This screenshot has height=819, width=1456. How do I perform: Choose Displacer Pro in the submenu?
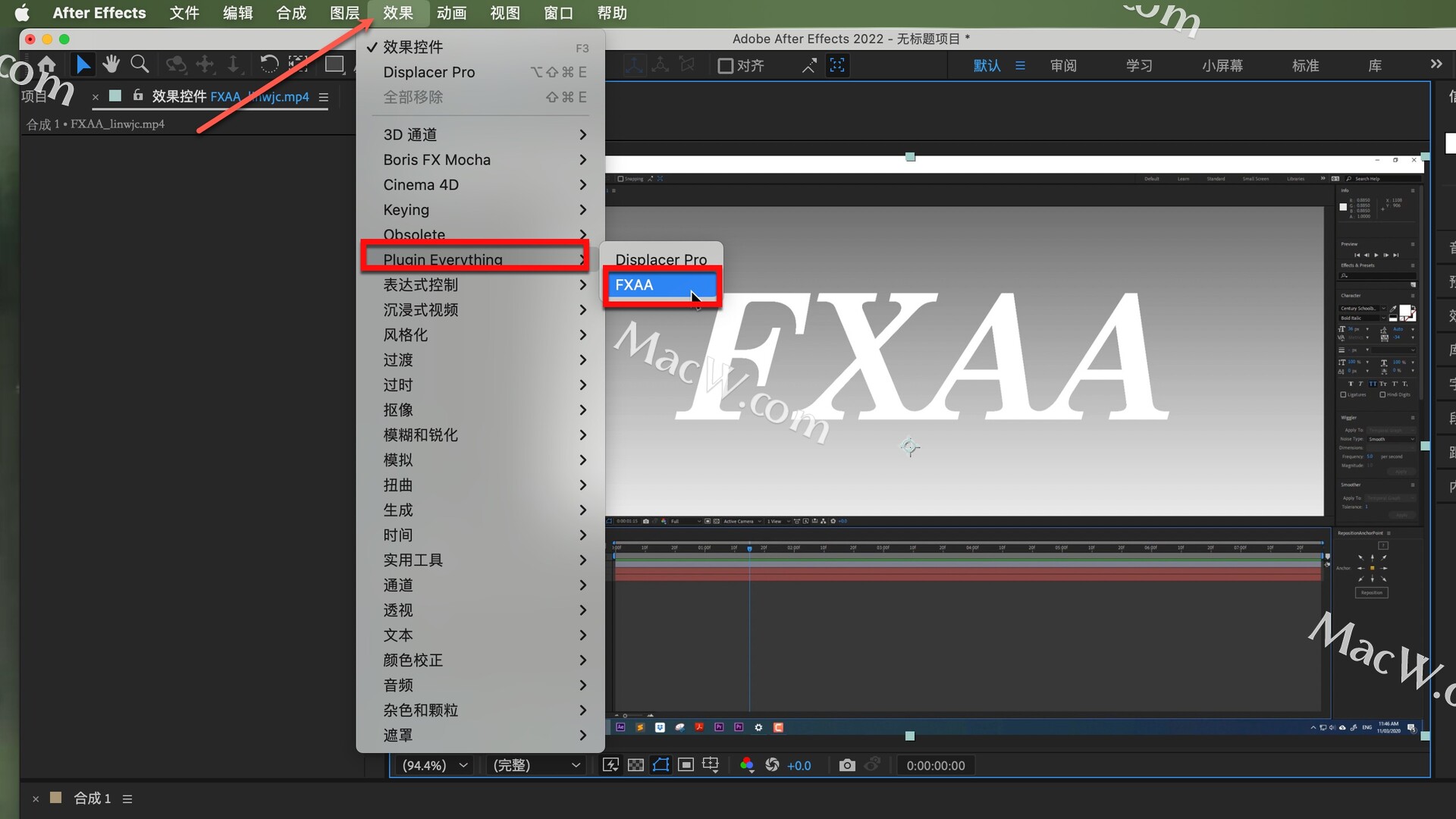[x=661, y=259]
